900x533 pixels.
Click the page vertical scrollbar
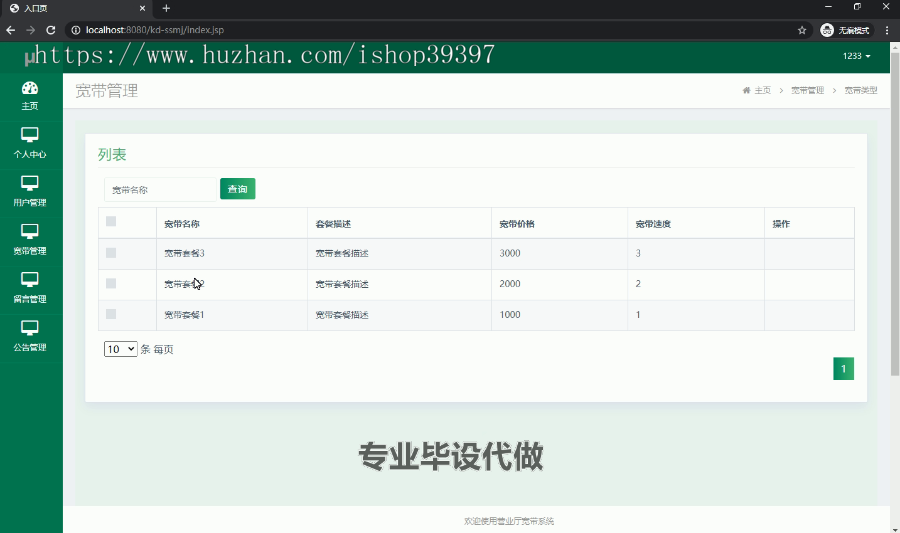pyautogui.click(x=894, y=214)
